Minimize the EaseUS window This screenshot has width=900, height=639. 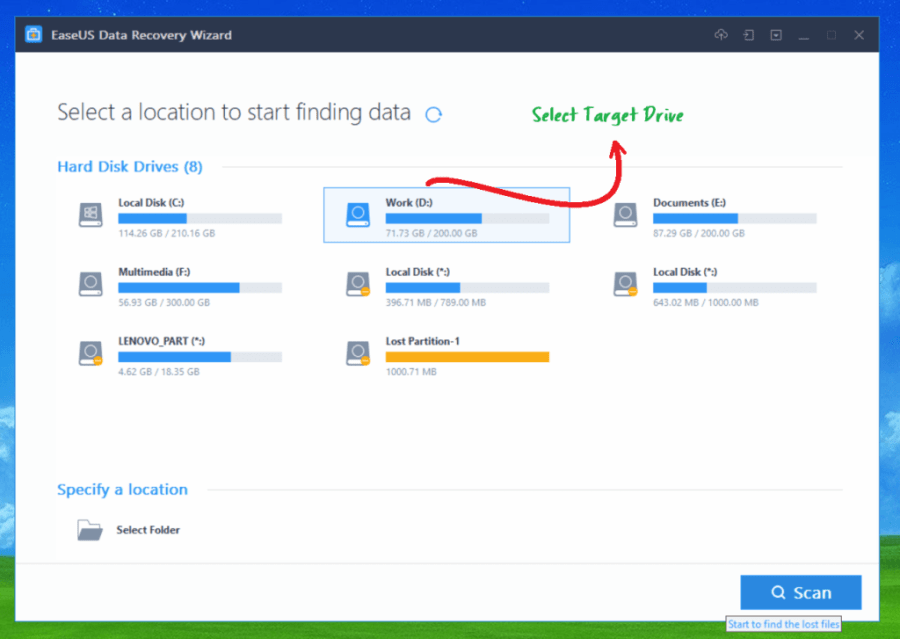804,36
